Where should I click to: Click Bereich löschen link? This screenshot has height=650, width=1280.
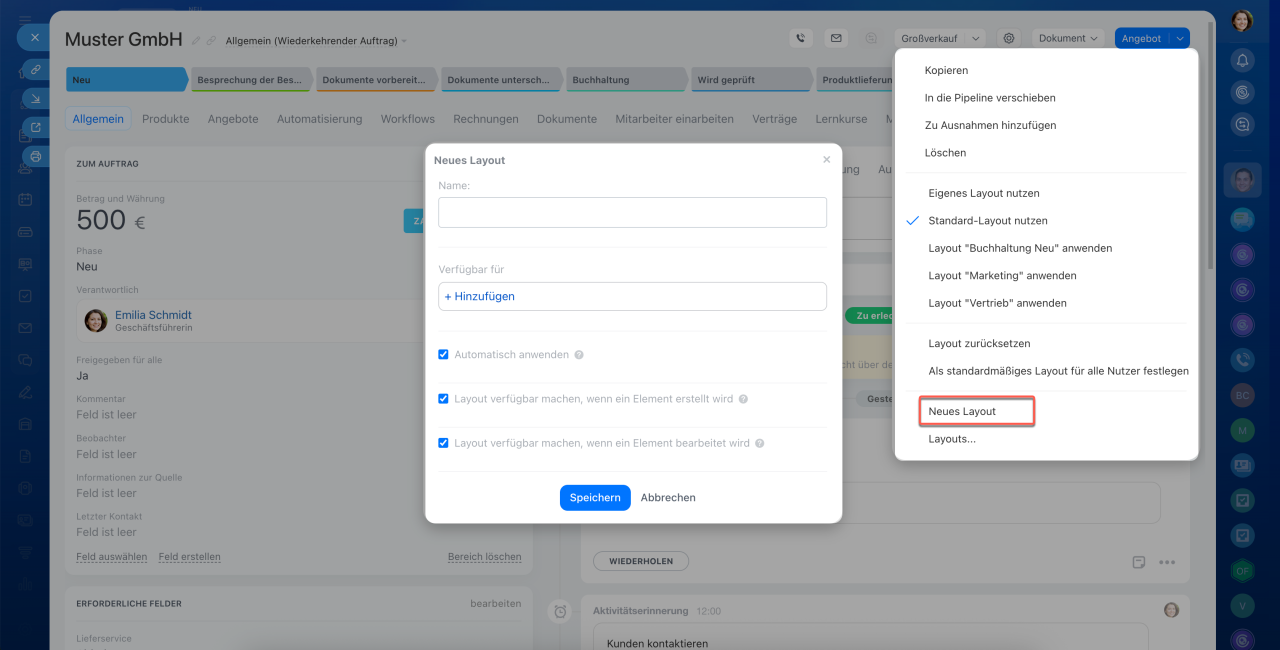[x=485, y=557]
